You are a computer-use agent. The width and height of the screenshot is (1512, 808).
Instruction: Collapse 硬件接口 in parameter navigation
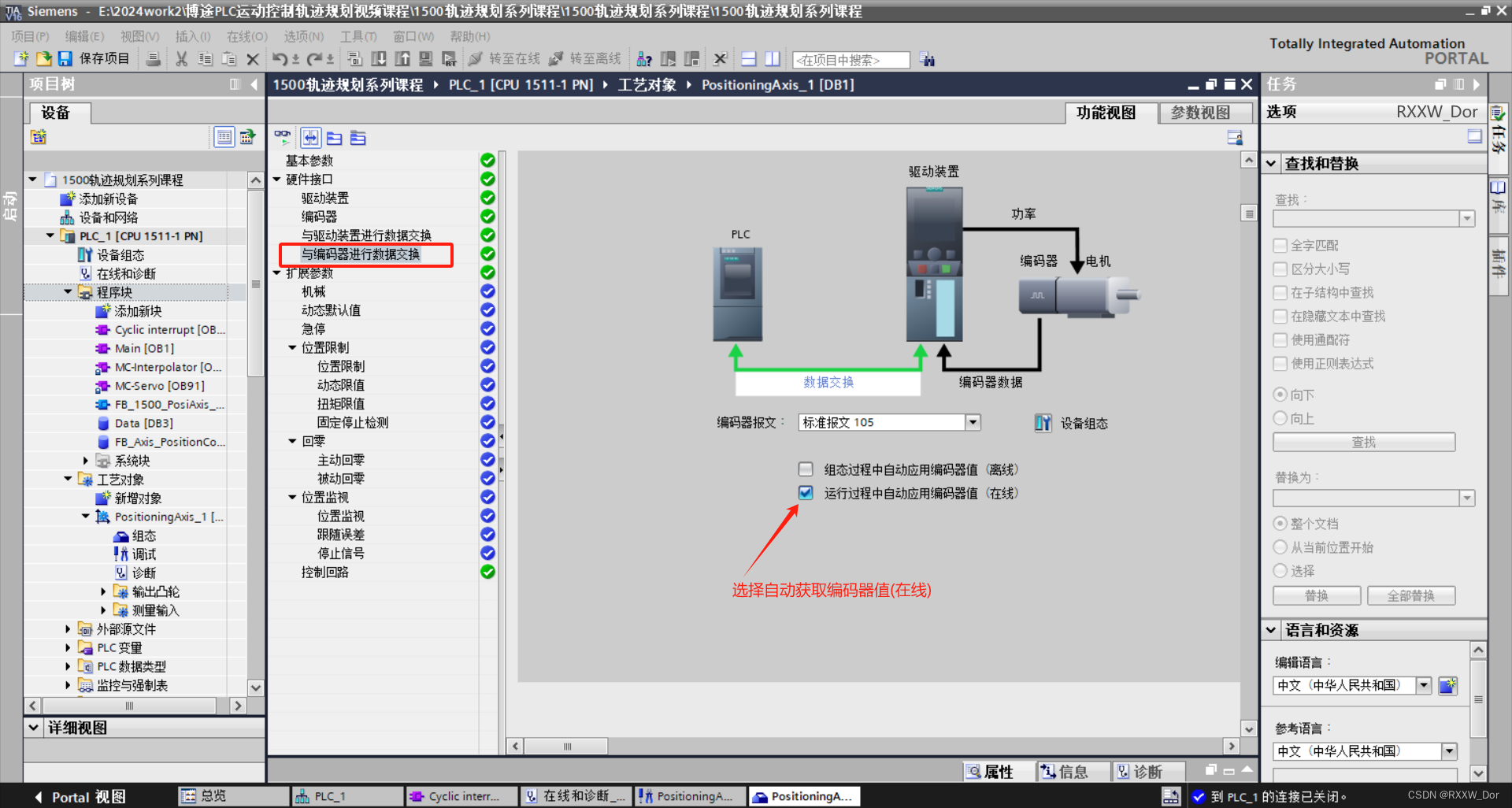tap(277, 180)
